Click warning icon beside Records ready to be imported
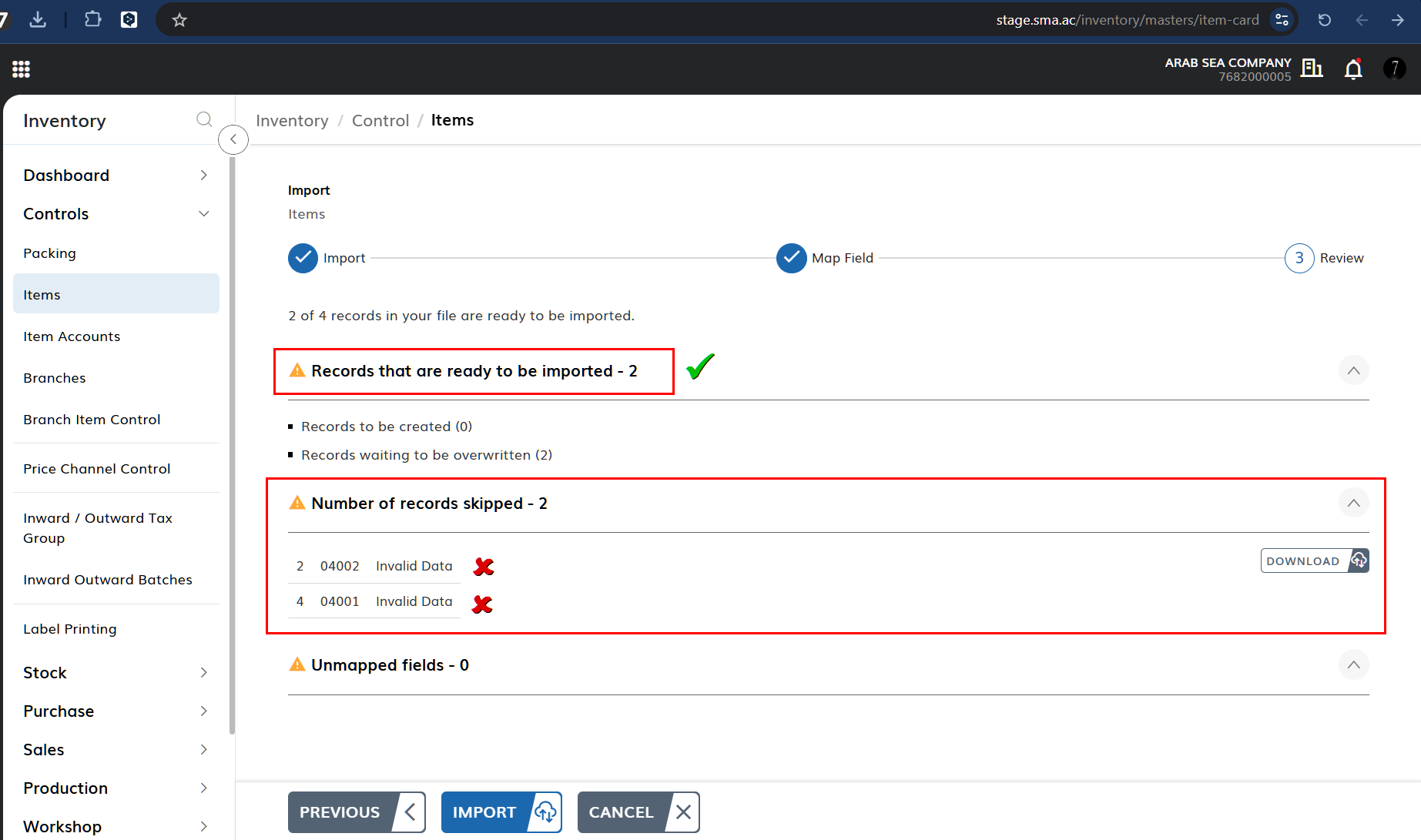This screenshot has width=1421, height=840. [297, 370]
